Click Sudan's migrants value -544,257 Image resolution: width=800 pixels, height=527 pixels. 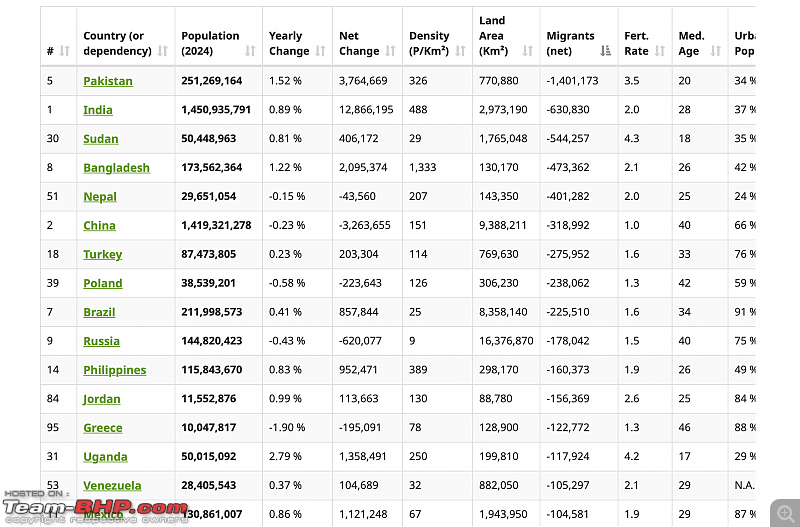click(x=568, y=138)
